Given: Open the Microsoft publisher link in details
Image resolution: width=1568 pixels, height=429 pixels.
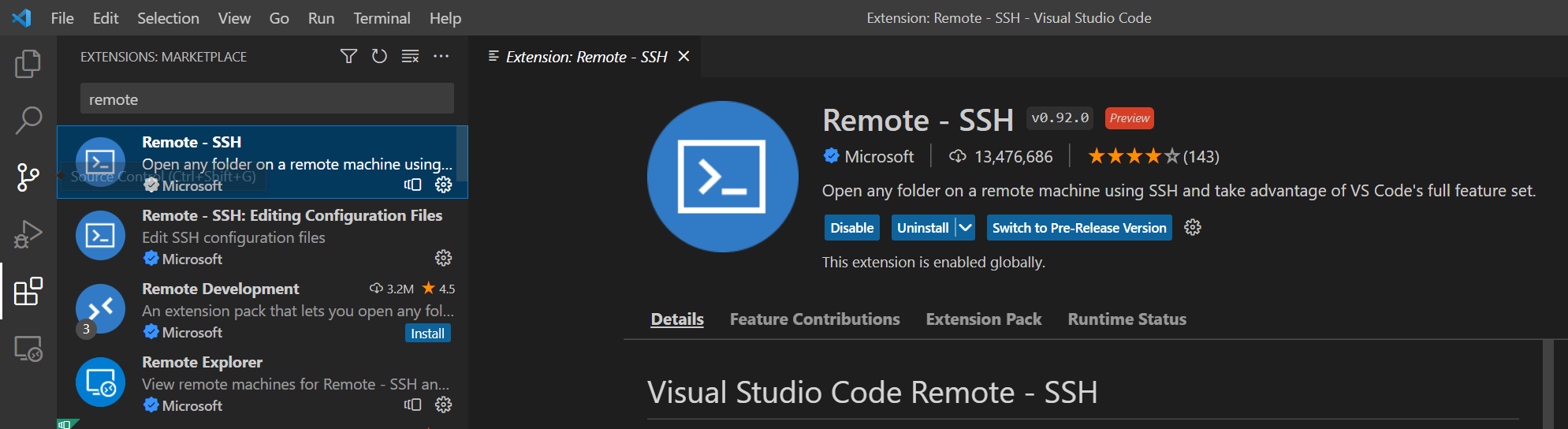Looking at the screenshot, I should [x=878, y=156].
